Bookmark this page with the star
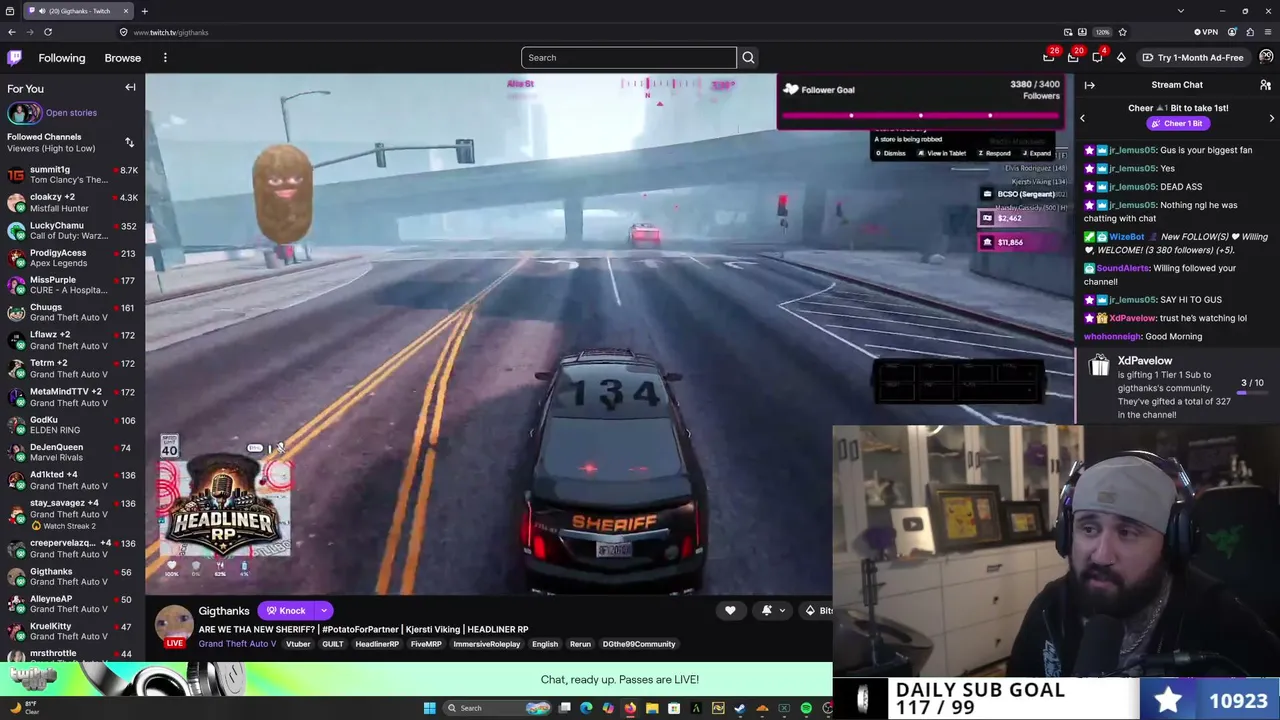The height and width of the screenshot is (720, 1280). (x=1122, y=32)
